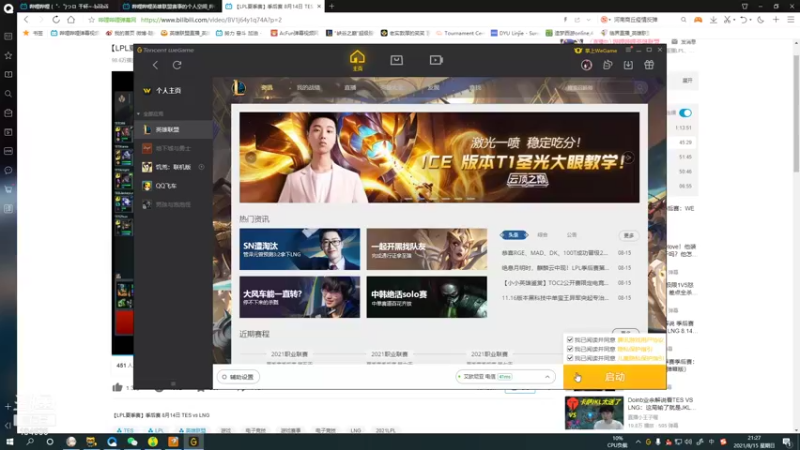Click the taskbar clock showing 21:27
800x450 pixels.
754,442
